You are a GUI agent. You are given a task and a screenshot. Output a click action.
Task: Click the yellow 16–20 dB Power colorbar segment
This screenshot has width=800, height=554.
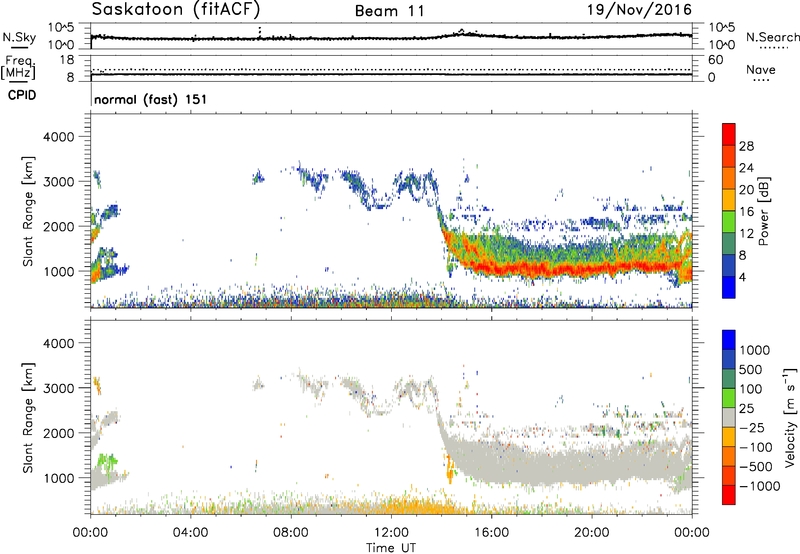[729, 200]
